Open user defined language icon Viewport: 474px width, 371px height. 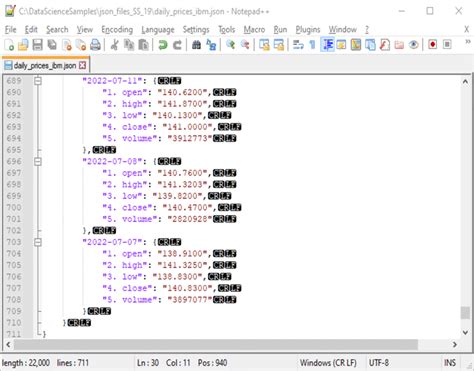click(341, 45)
